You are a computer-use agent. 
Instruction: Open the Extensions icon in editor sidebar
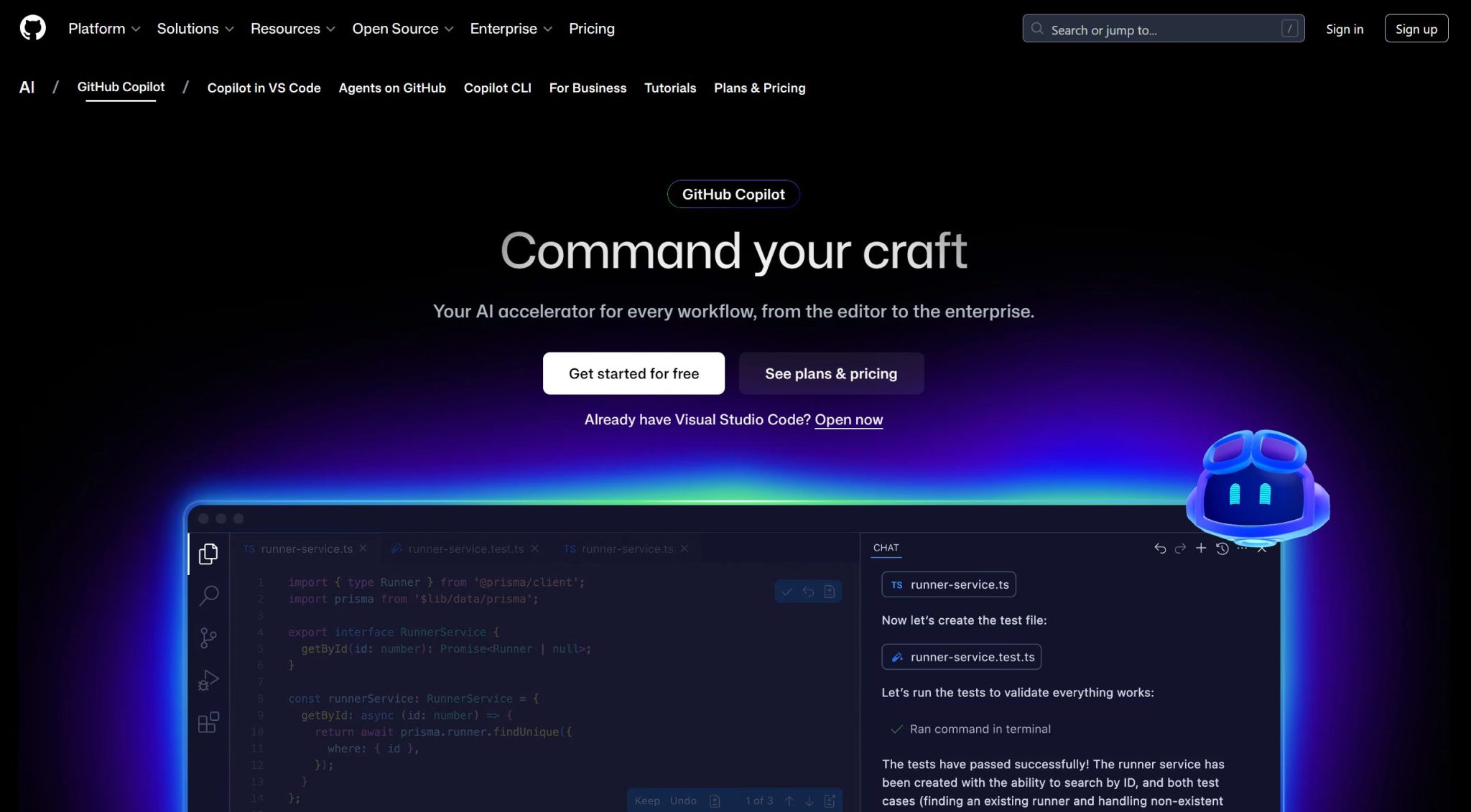208,722
